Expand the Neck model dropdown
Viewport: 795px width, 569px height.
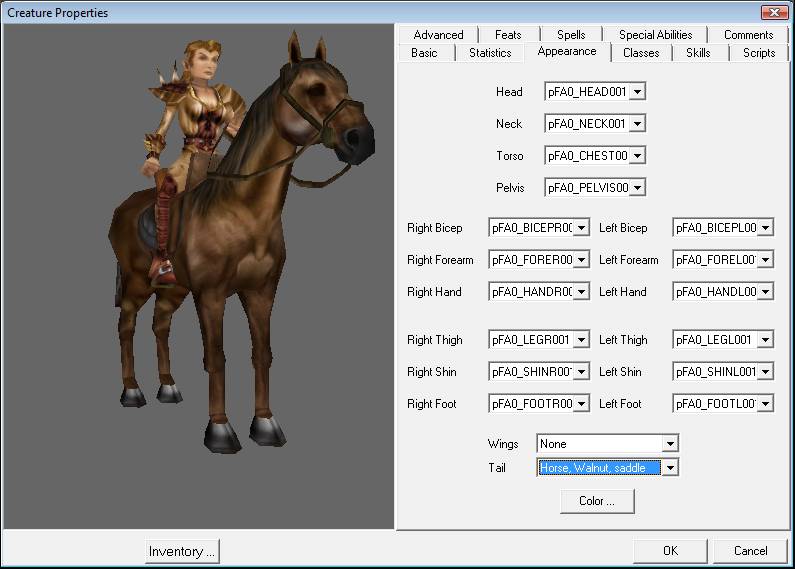pos(638,124)
